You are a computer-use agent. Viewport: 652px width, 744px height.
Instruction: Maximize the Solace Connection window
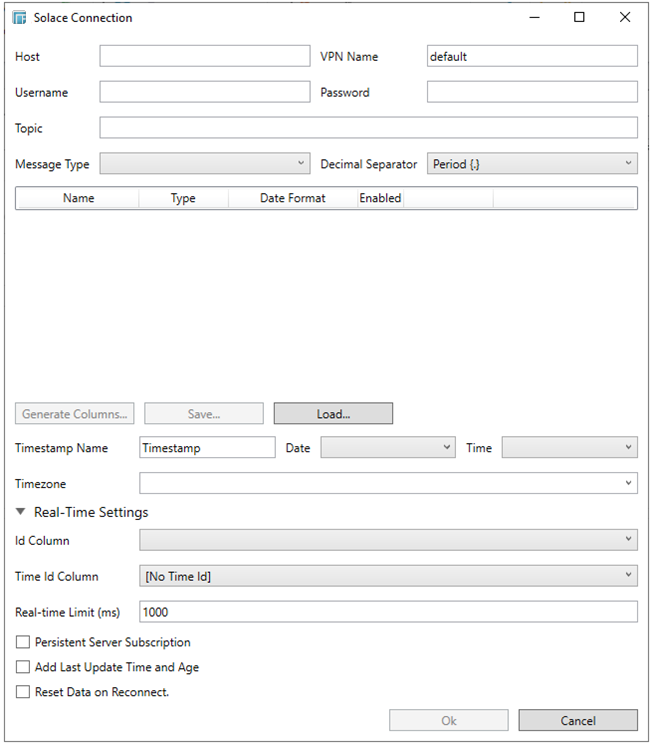tap(579, 18)
